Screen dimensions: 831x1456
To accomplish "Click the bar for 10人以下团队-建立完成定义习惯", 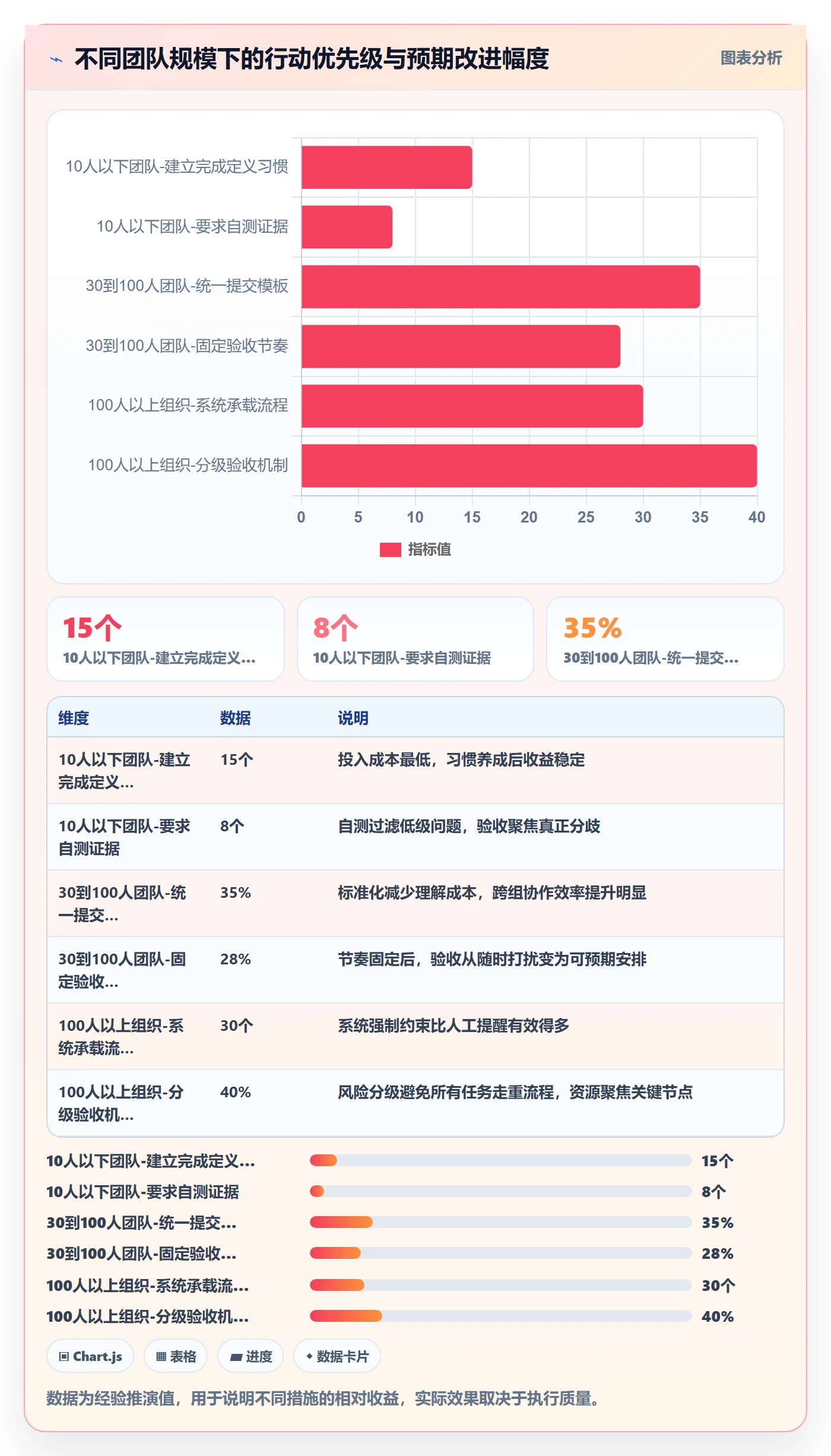I will (x=387, y=167).
